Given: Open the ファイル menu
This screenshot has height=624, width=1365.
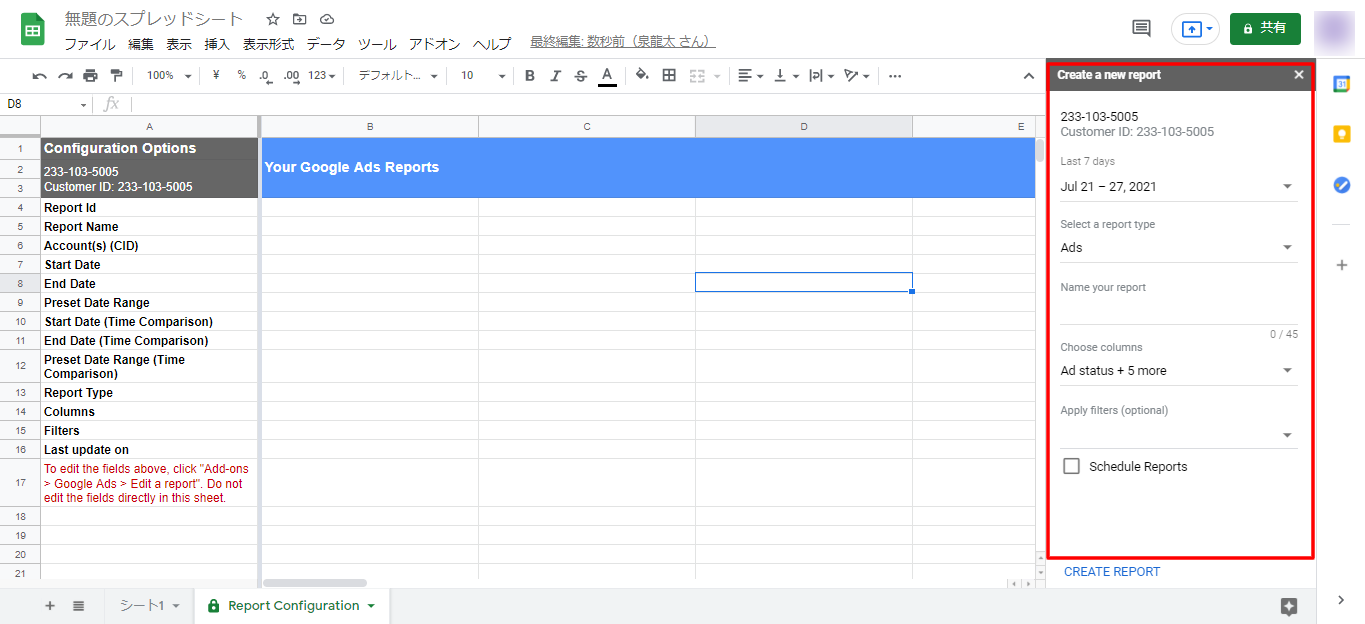Looking at the screenshot, I should pyautogui.click(x=90, y=44).
